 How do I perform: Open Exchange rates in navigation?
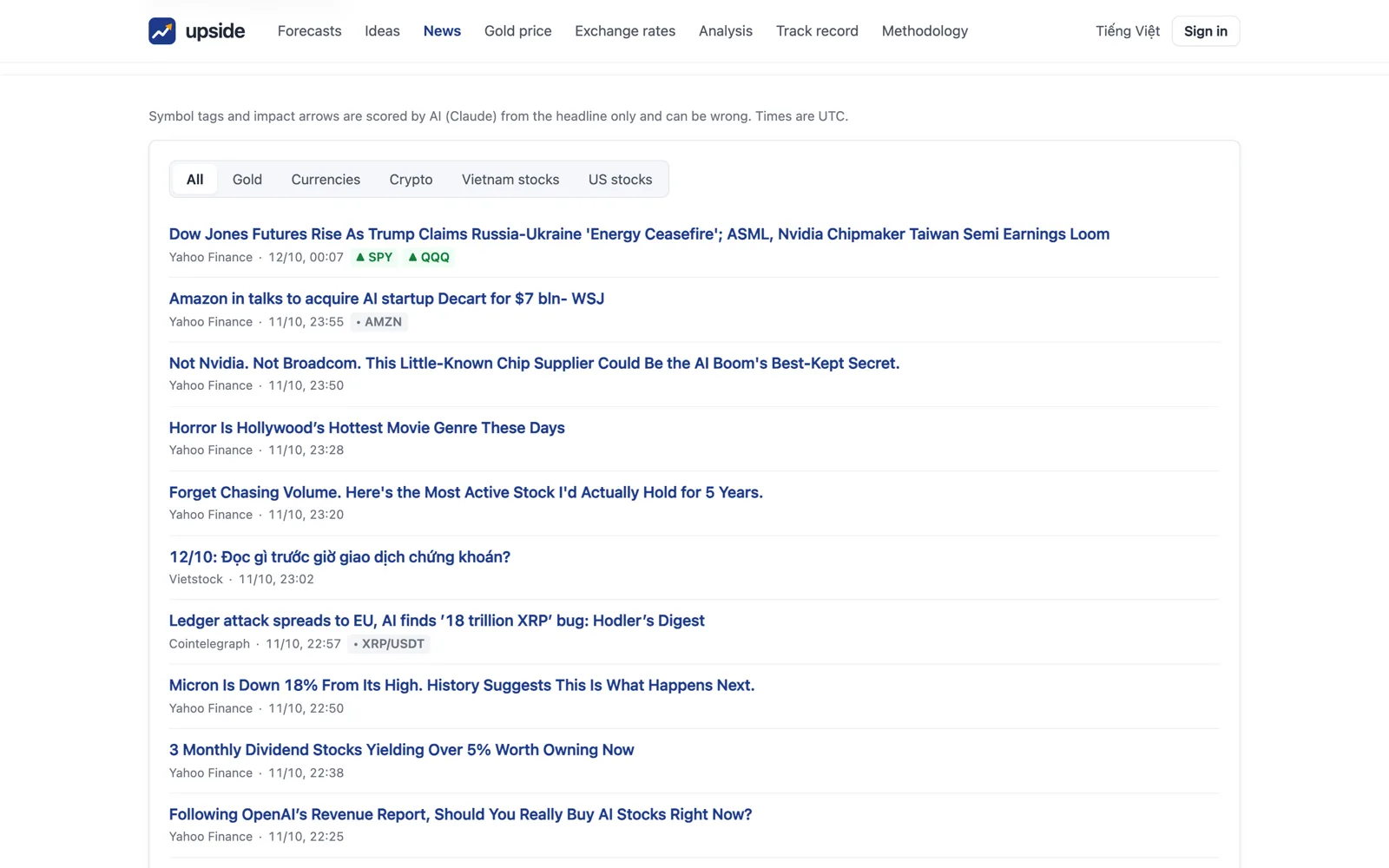(x=625, y=31)
